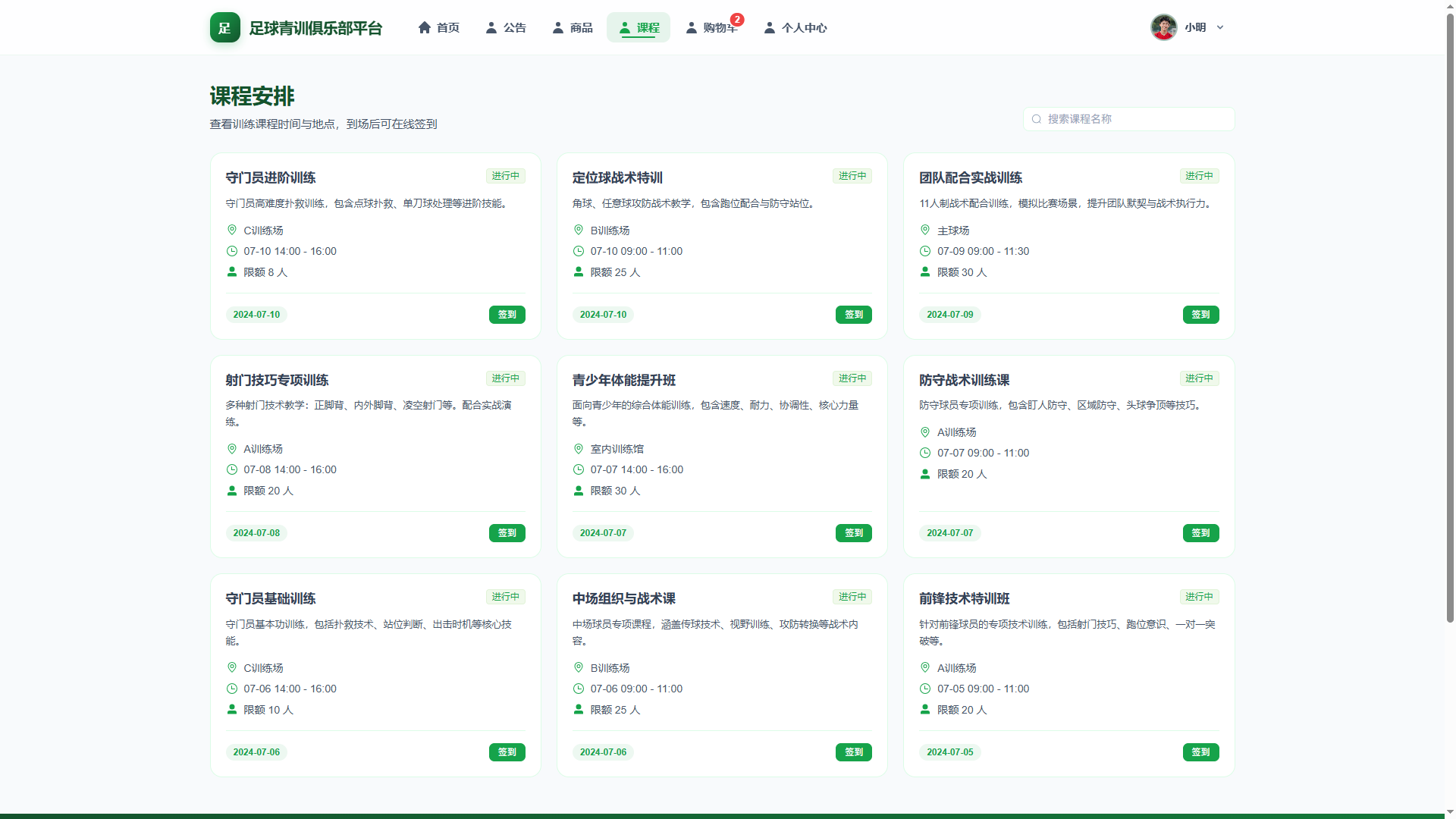Click the page vertical scrollbar
The image size is (1456, 819).
1450,318
